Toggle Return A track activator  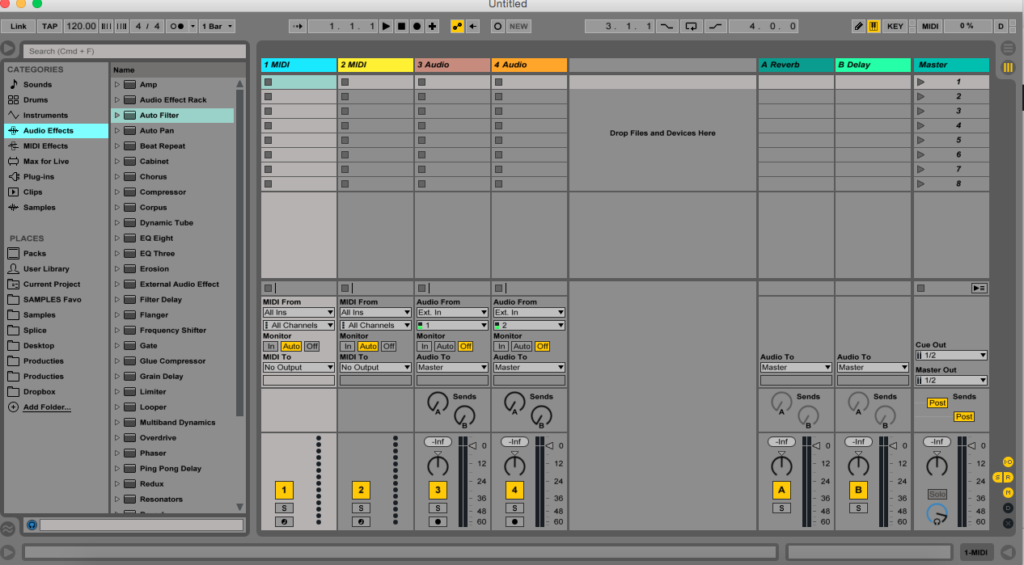(782, 490)
